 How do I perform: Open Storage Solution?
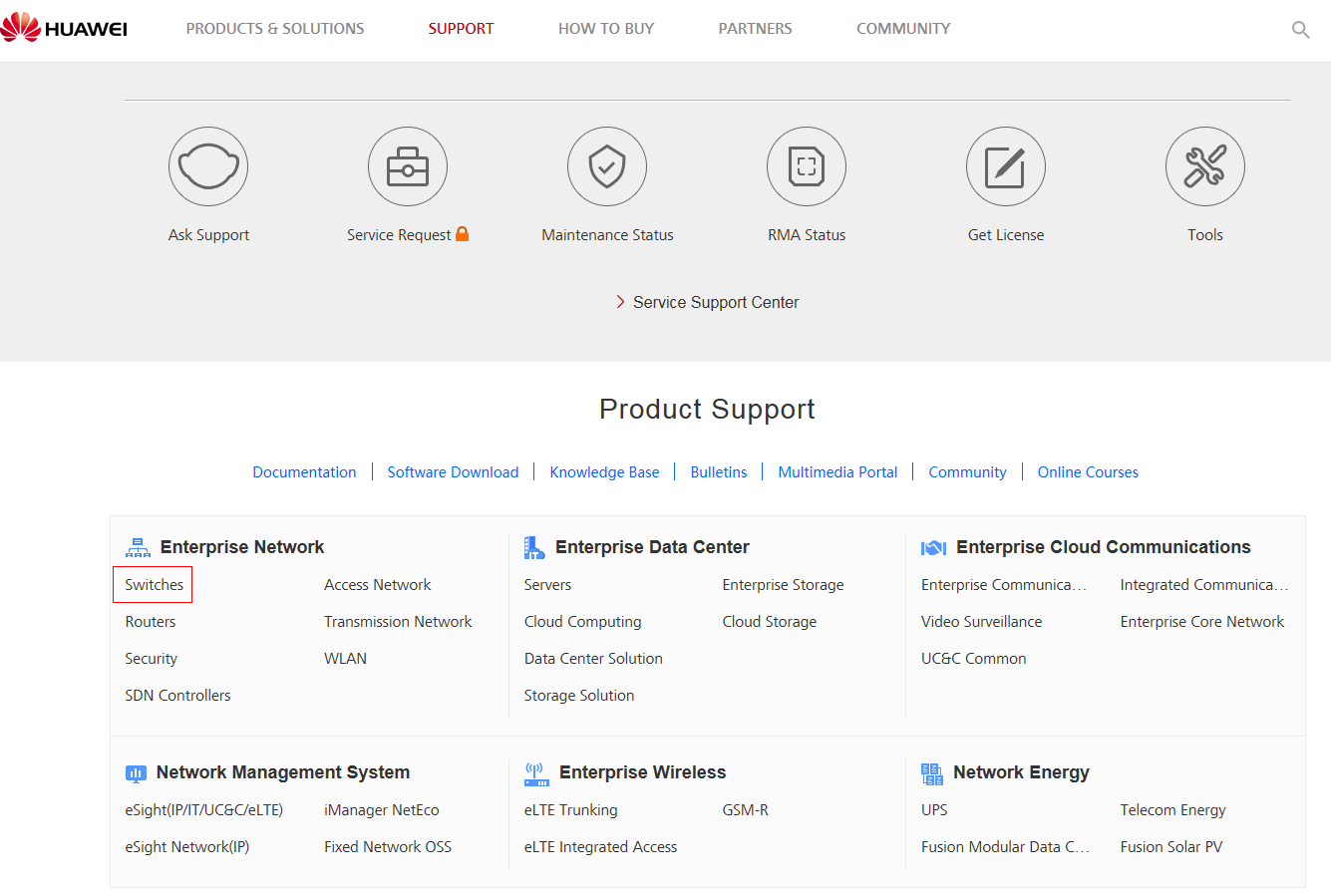[x=579, y=696]
